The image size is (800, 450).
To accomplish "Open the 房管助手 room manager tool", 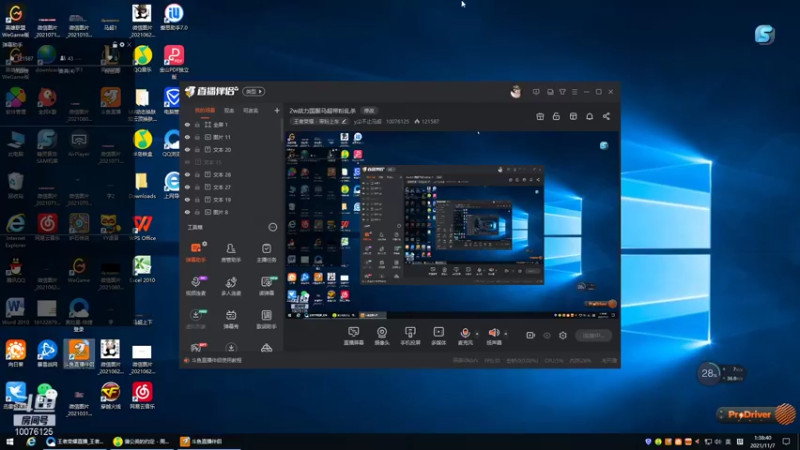I will pyautogui.click(x=231, y=253).
